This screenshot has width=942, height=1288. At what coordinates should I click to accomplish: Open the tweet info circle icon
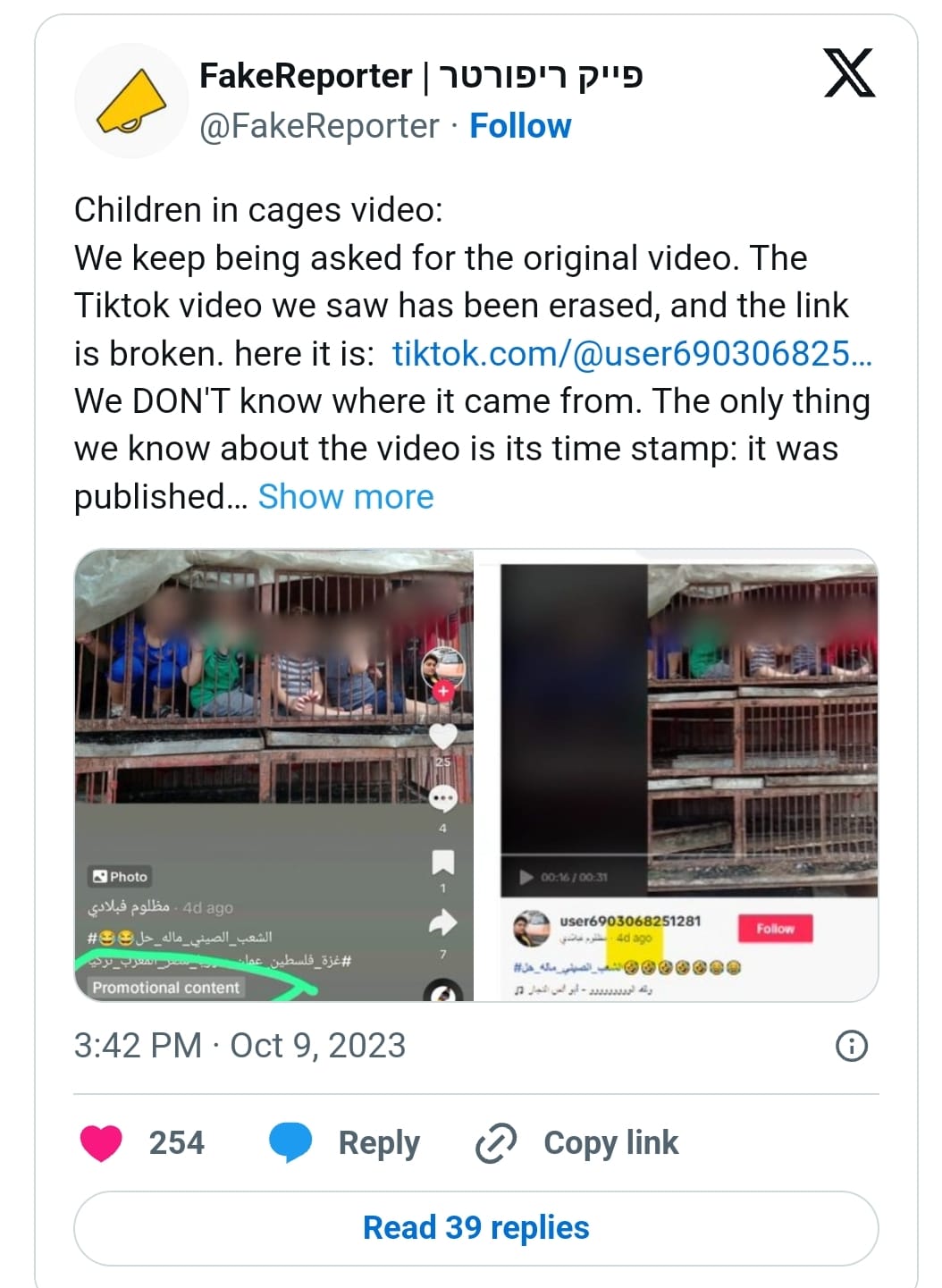(x=851, y=1046)
